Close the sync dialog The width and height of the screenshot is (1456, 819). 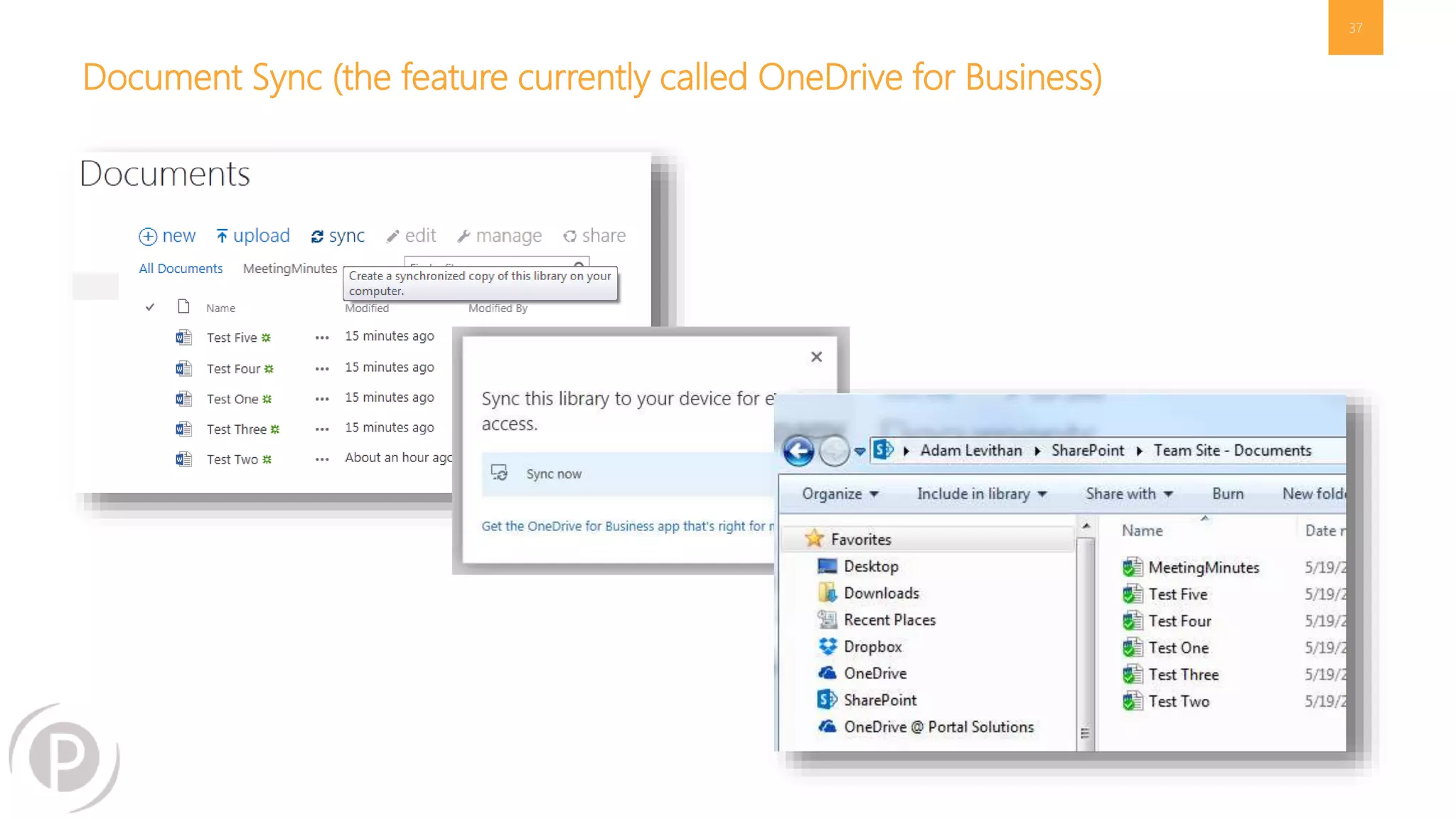pos(816,357)
